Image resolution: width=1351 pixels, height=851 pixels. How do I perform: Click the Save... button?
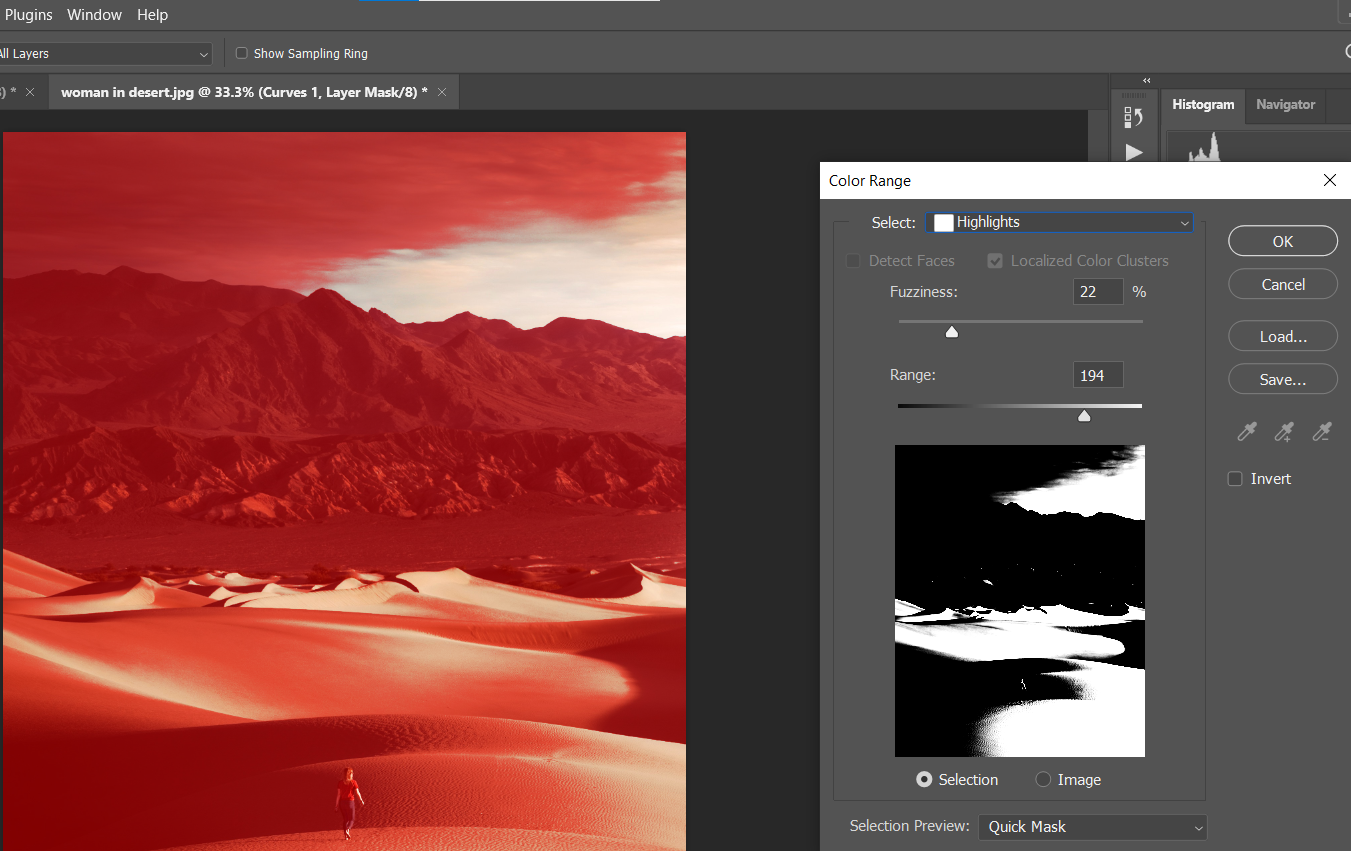pos(1282,378)
